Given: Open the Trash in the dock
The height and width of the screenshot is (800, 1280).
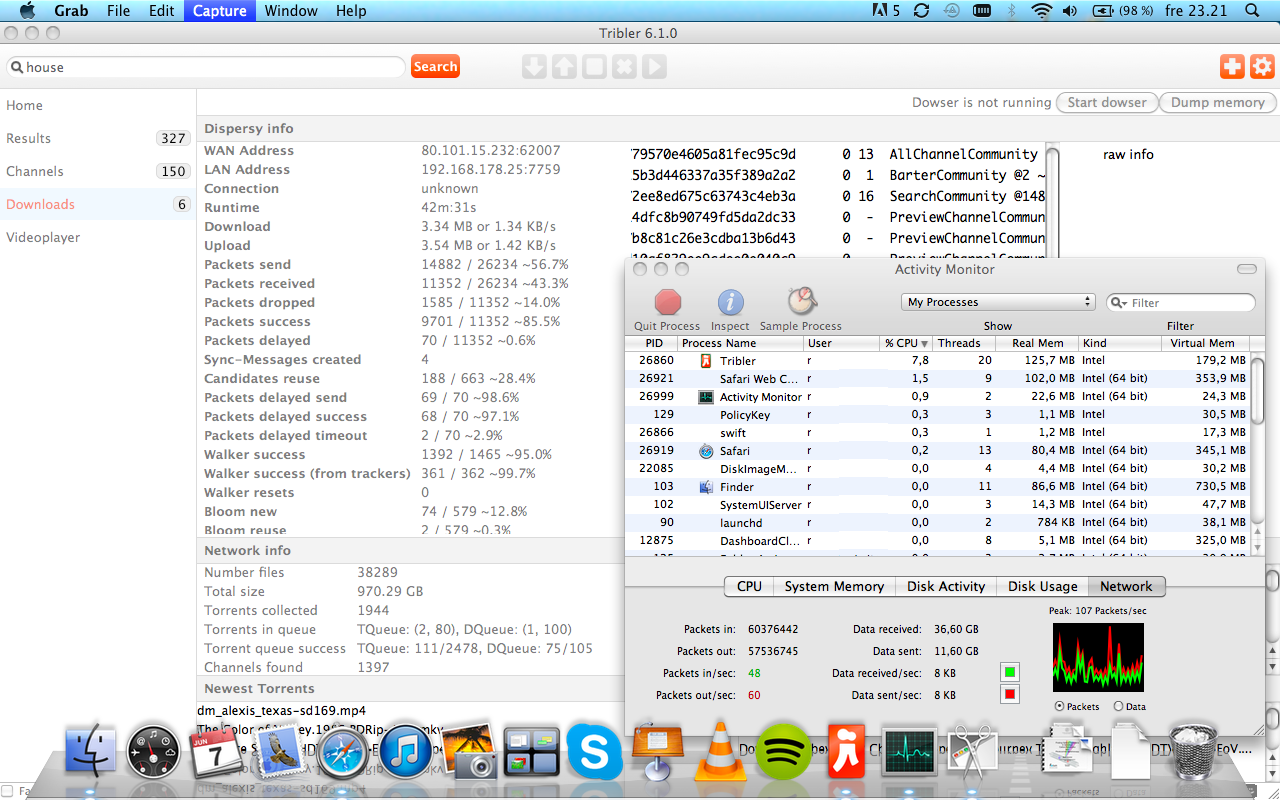Looking at the screenshot, I should tap(1192, 751).
